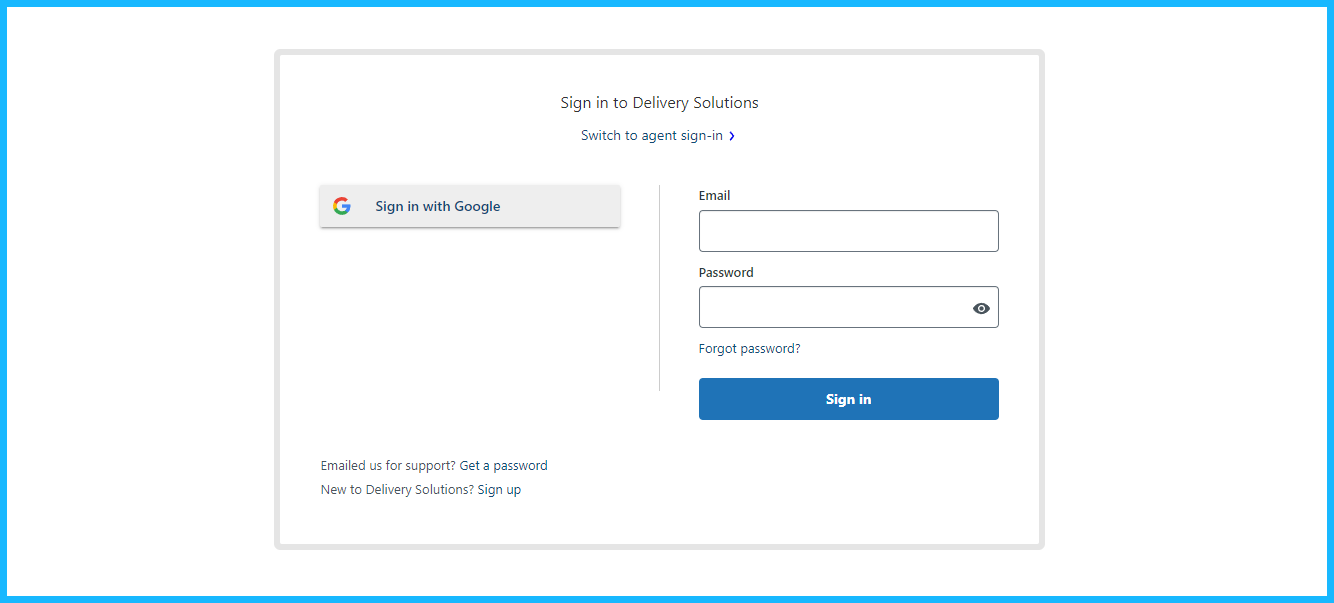Image resolution: width=1334 pixels, height=603 pixels.
Task: Click the gray border of the sign-in card
Action: pos(277,300)
